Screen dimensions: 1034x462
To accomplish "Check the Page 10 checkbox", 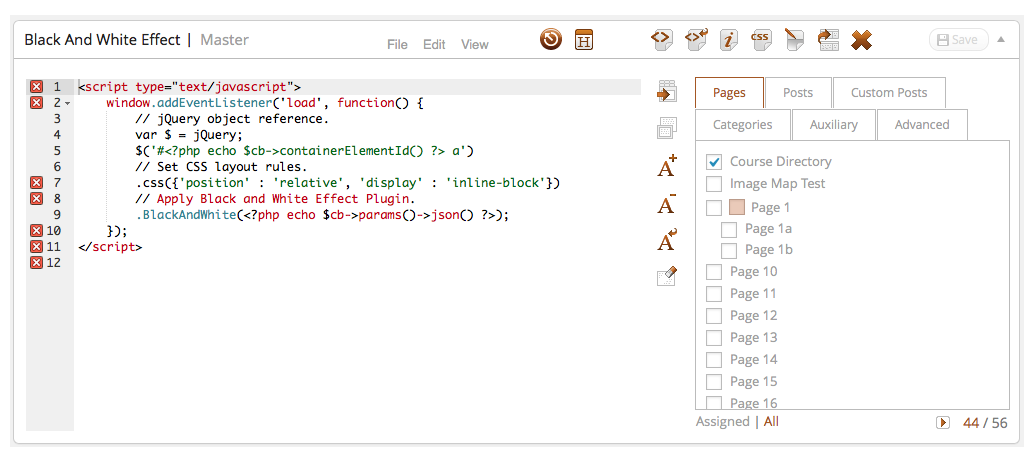I will (714, 272).
